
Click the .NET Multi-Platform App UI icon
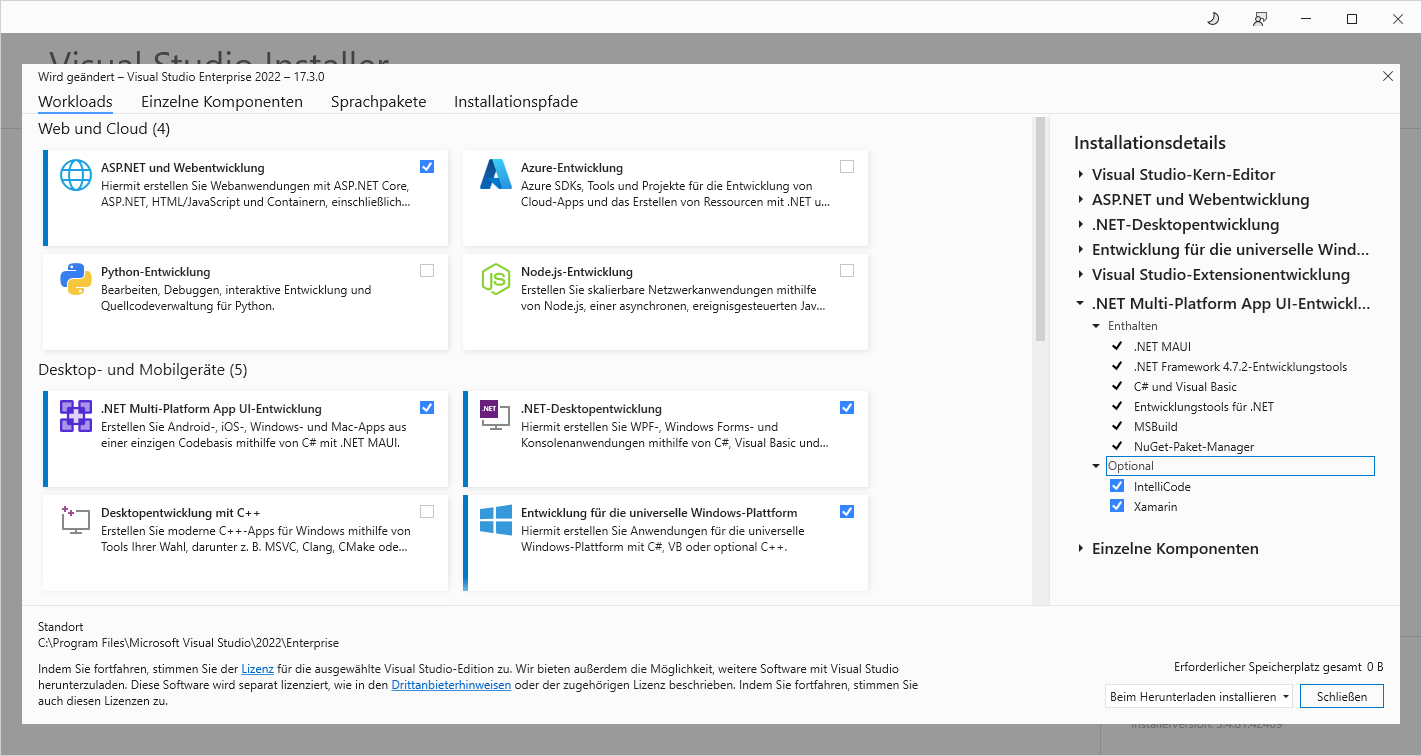(x=76, y=416)
